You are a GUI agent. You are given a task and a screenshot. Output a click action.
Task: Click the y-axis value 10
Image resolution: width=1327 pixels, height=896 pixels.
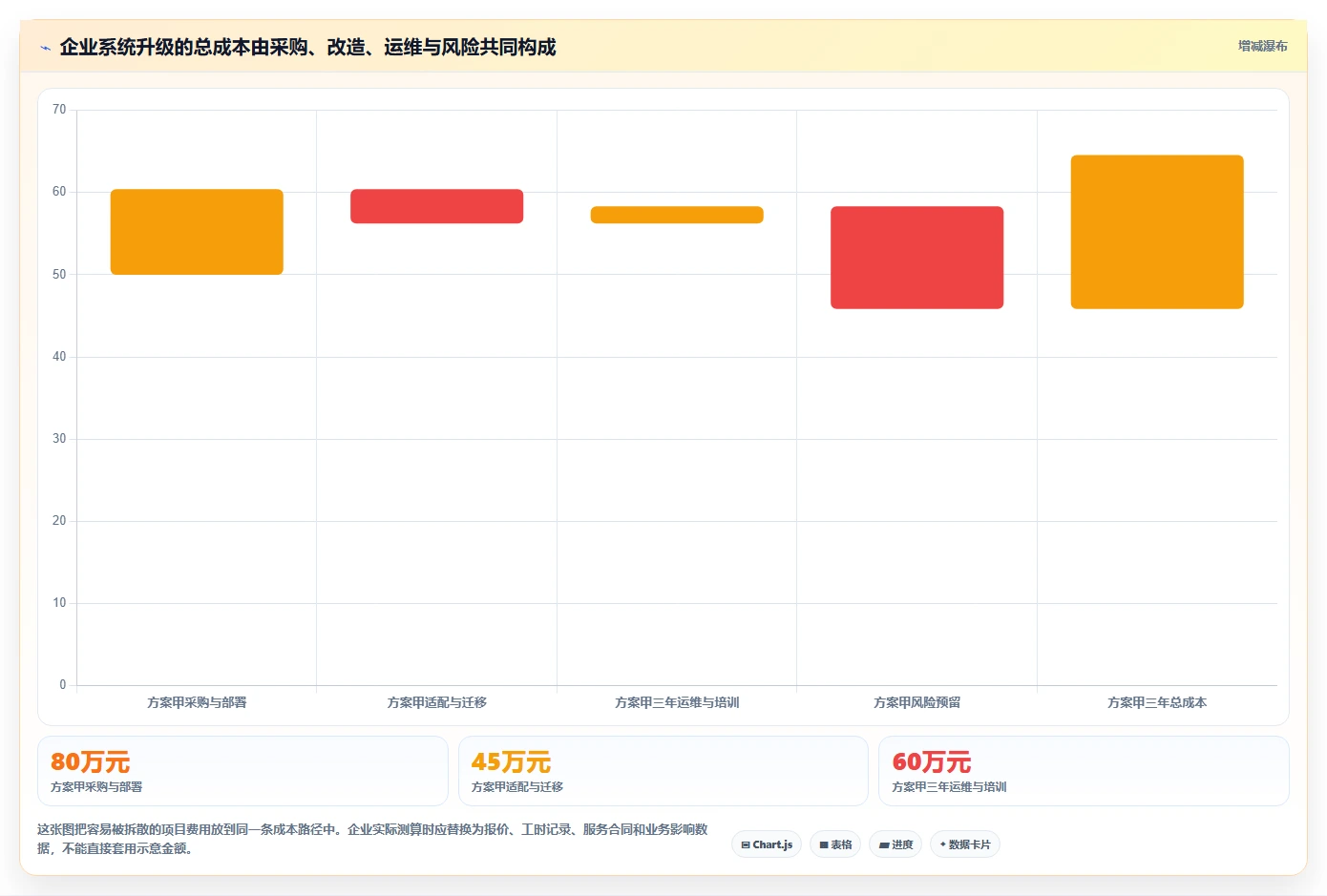click(59, 603)
